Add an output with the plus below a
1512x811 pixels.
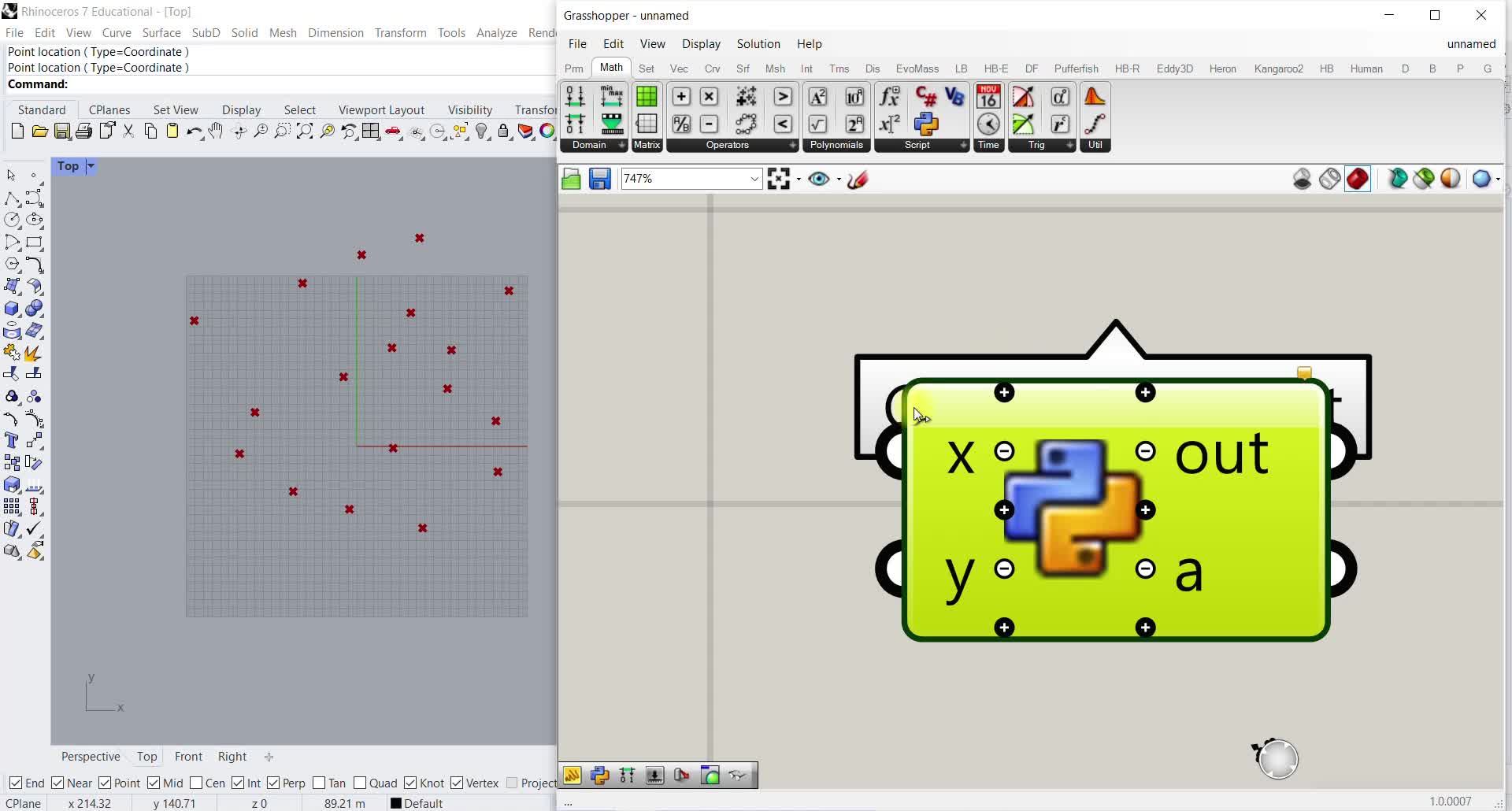1146,628
